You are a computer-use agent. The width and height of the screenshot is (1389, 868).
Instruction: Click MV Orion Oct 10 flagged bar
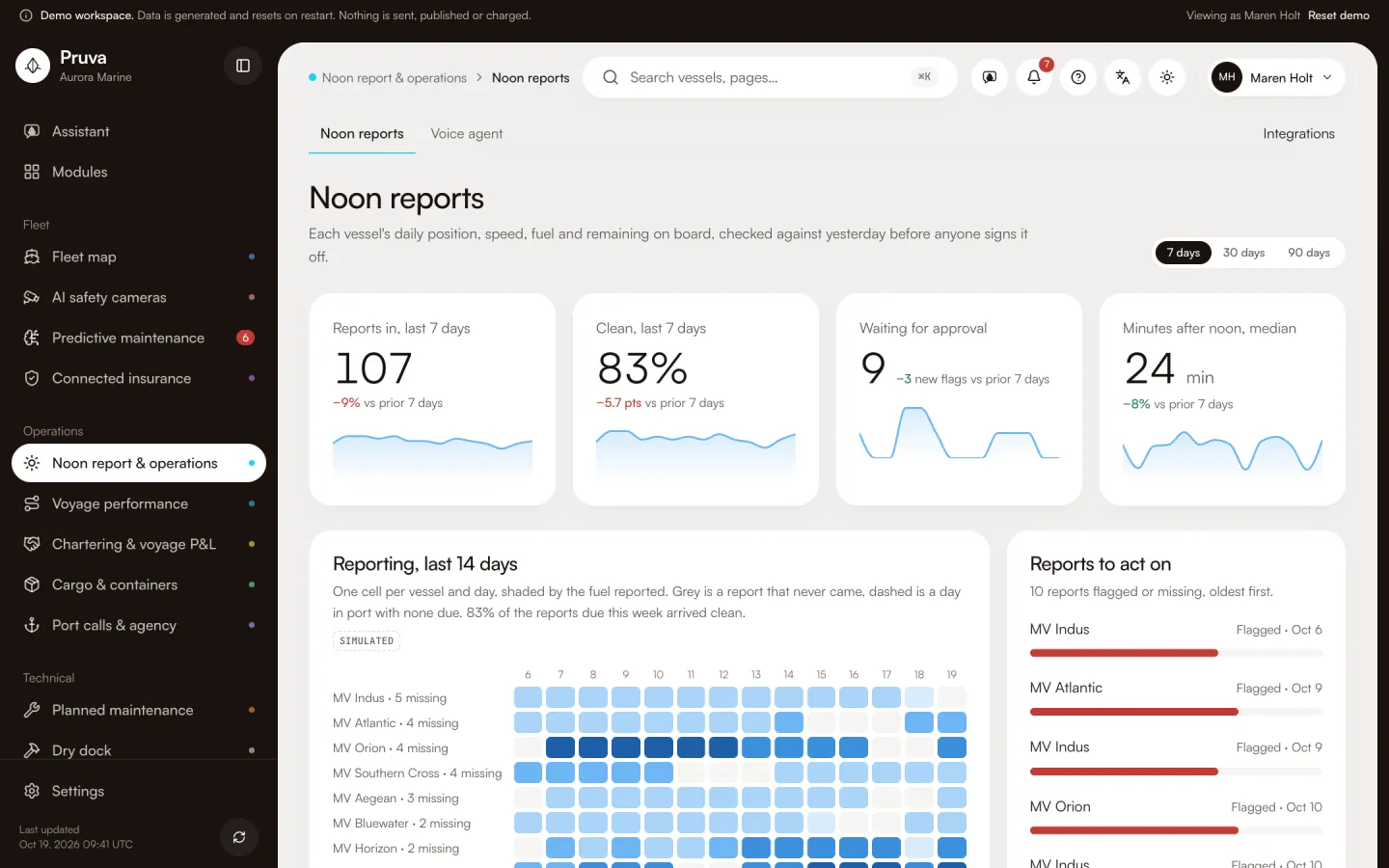point(1176,830)
